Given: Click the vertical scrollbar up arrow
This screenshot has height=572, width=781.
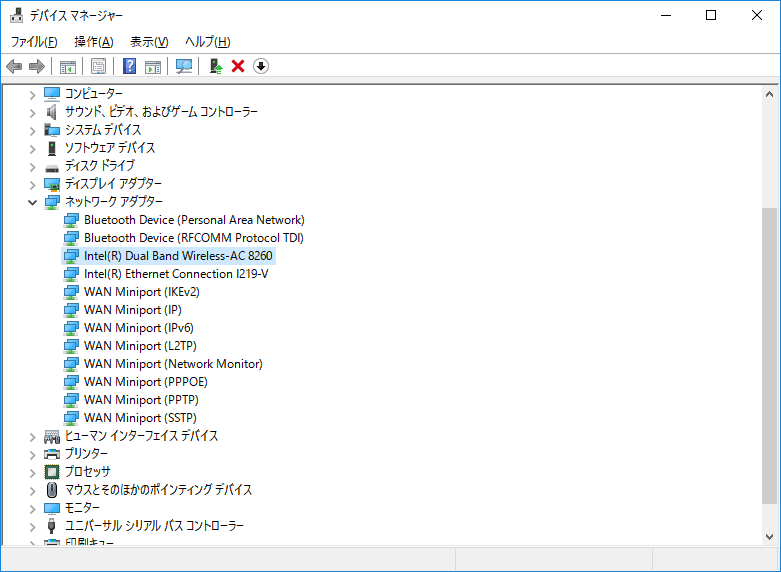Looking at the screenshot, I should (x=770, y=94).
